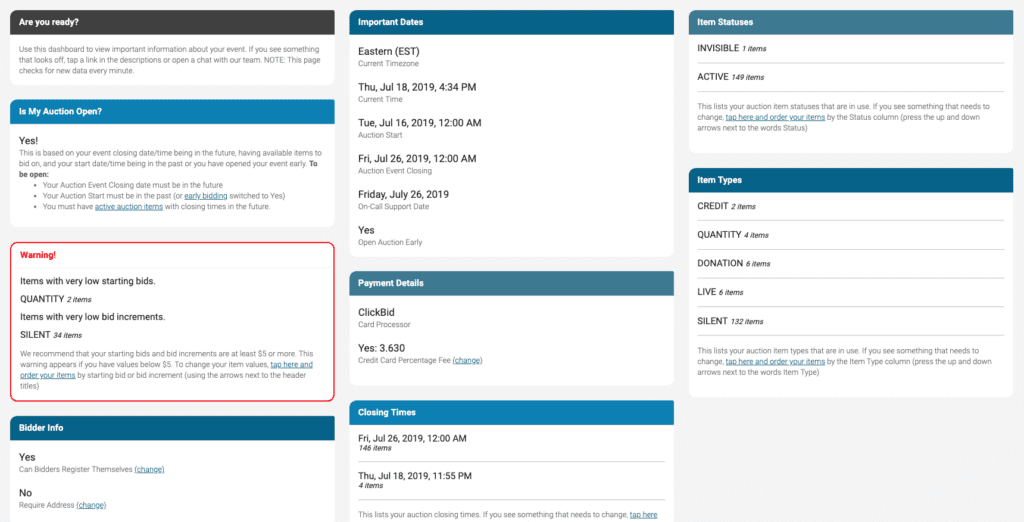Select the ACTIVE 149 items status row

[730, 77]
